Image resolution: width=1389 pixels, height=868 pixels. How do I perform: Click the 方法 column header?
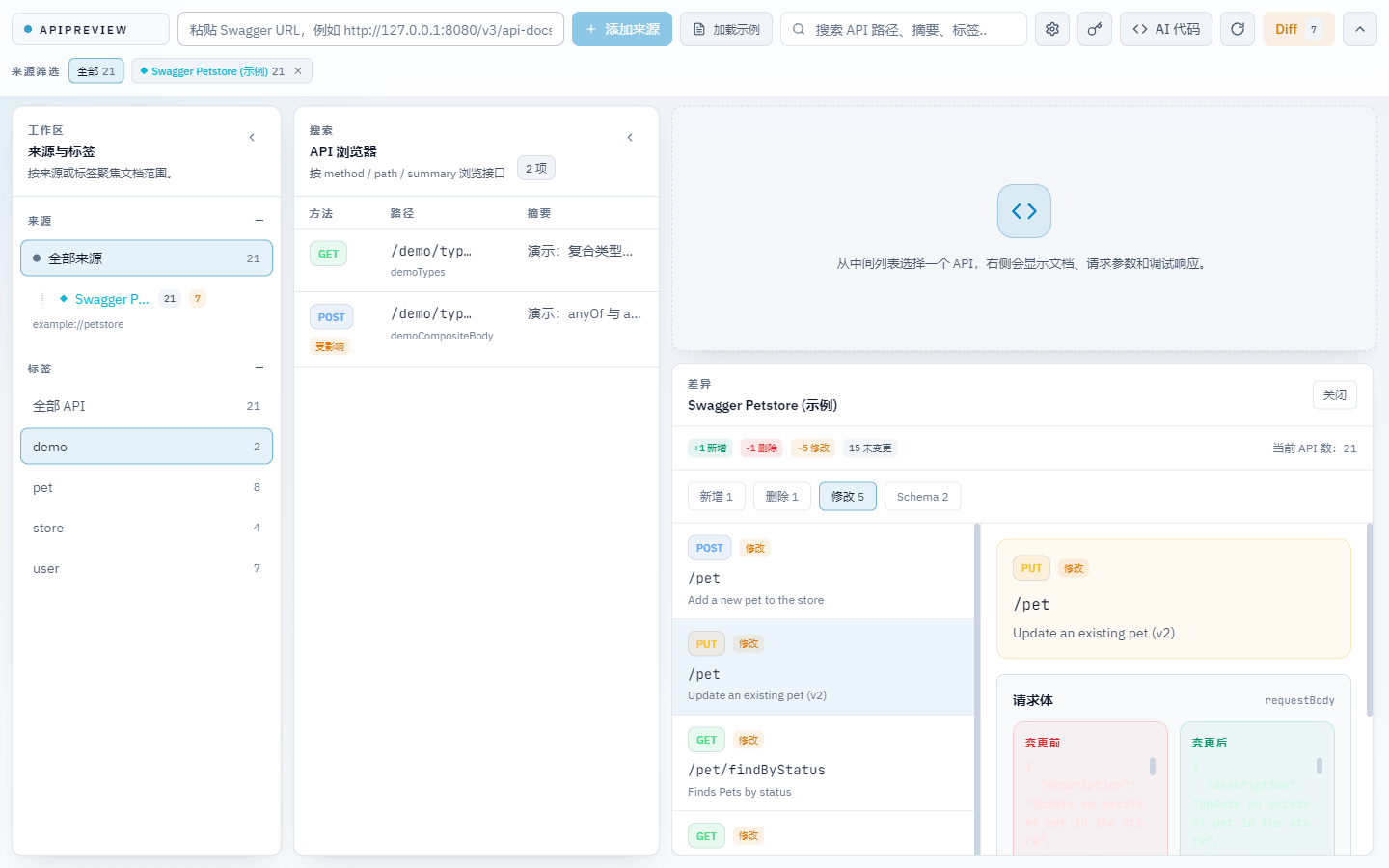pyautogui.click(x=321, y=214)
